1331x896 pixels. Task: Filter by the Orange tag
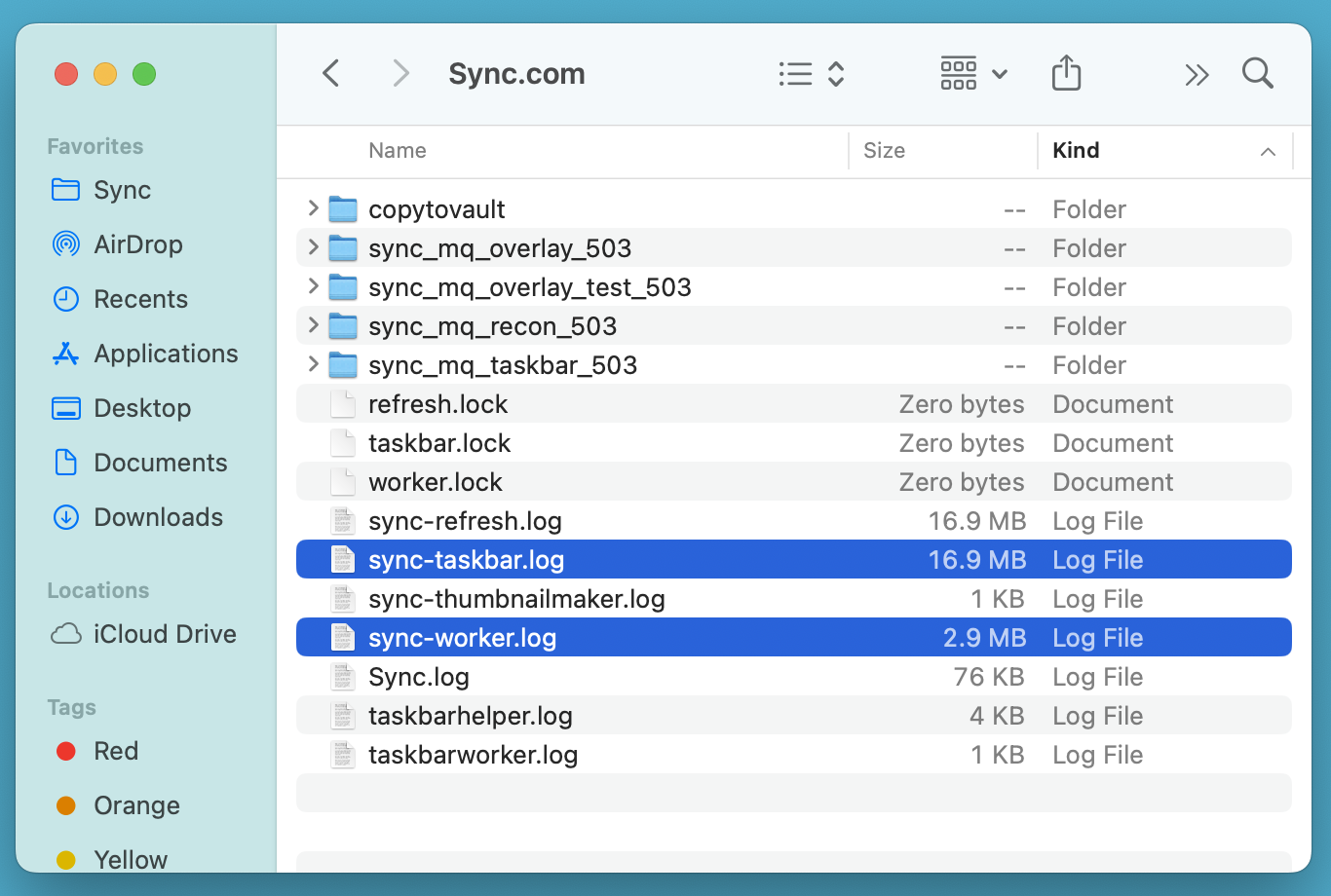point(135,805)
